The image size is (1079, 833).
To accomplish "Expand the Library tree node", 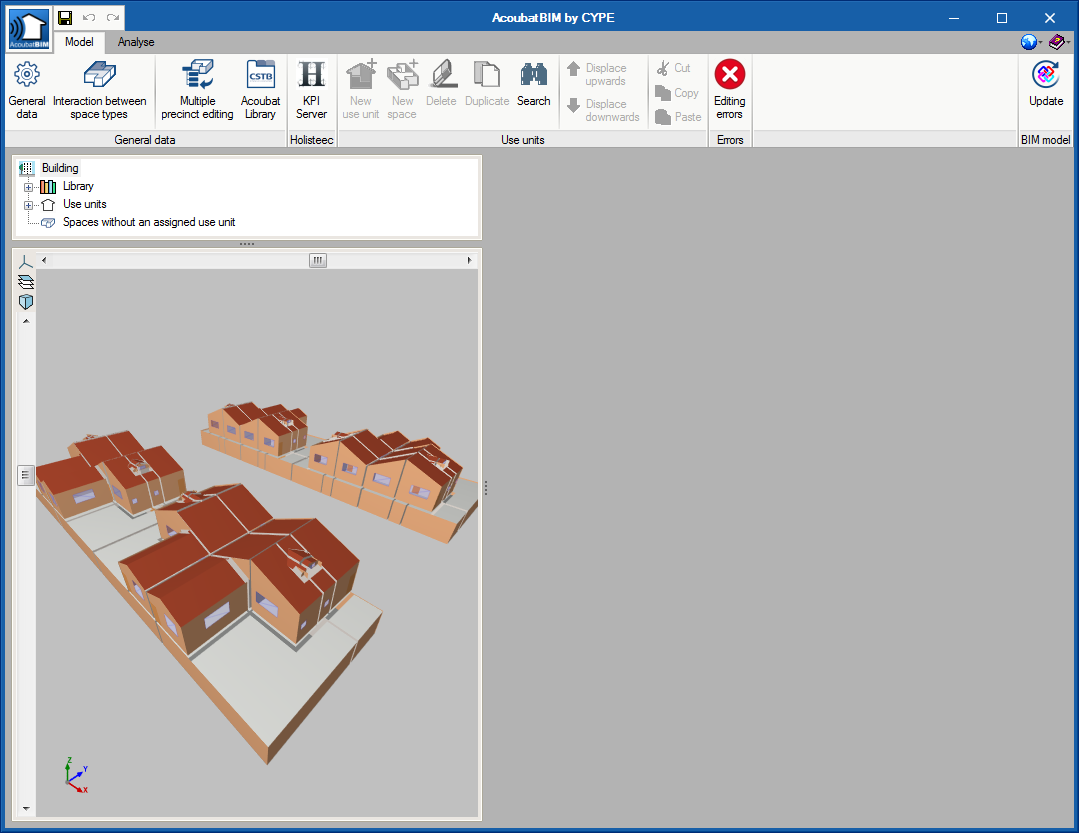I will pos(28,186).
